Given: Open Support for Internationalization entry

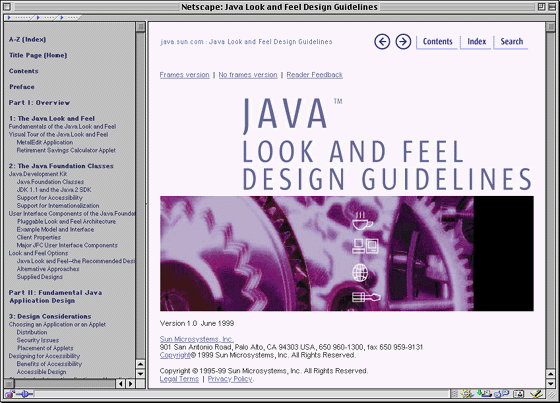Looking at the screenshot, I should (x=58, y=205).
